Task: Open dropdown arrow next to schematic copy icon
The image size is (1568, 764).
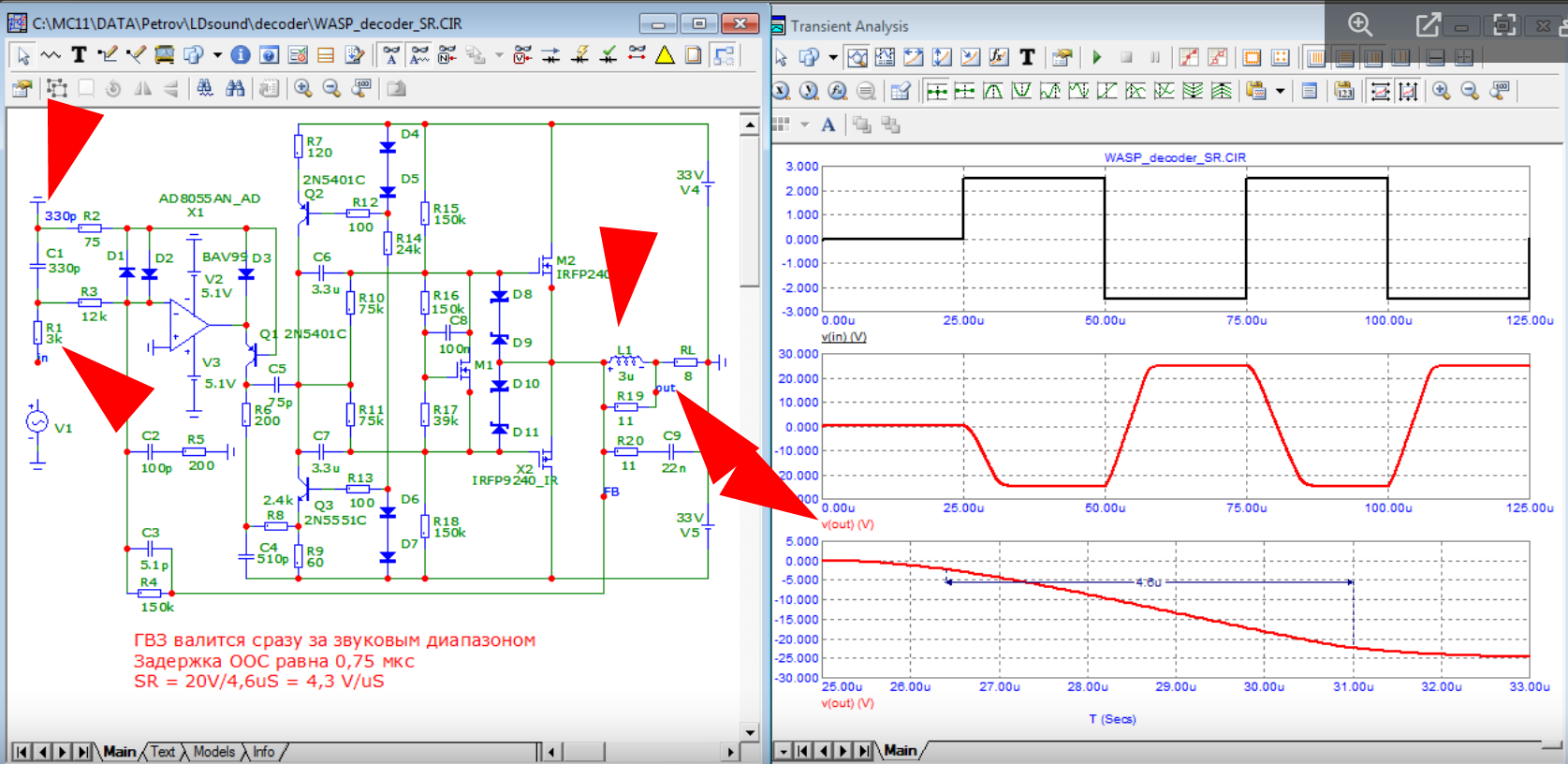Action: coord(217,55)
